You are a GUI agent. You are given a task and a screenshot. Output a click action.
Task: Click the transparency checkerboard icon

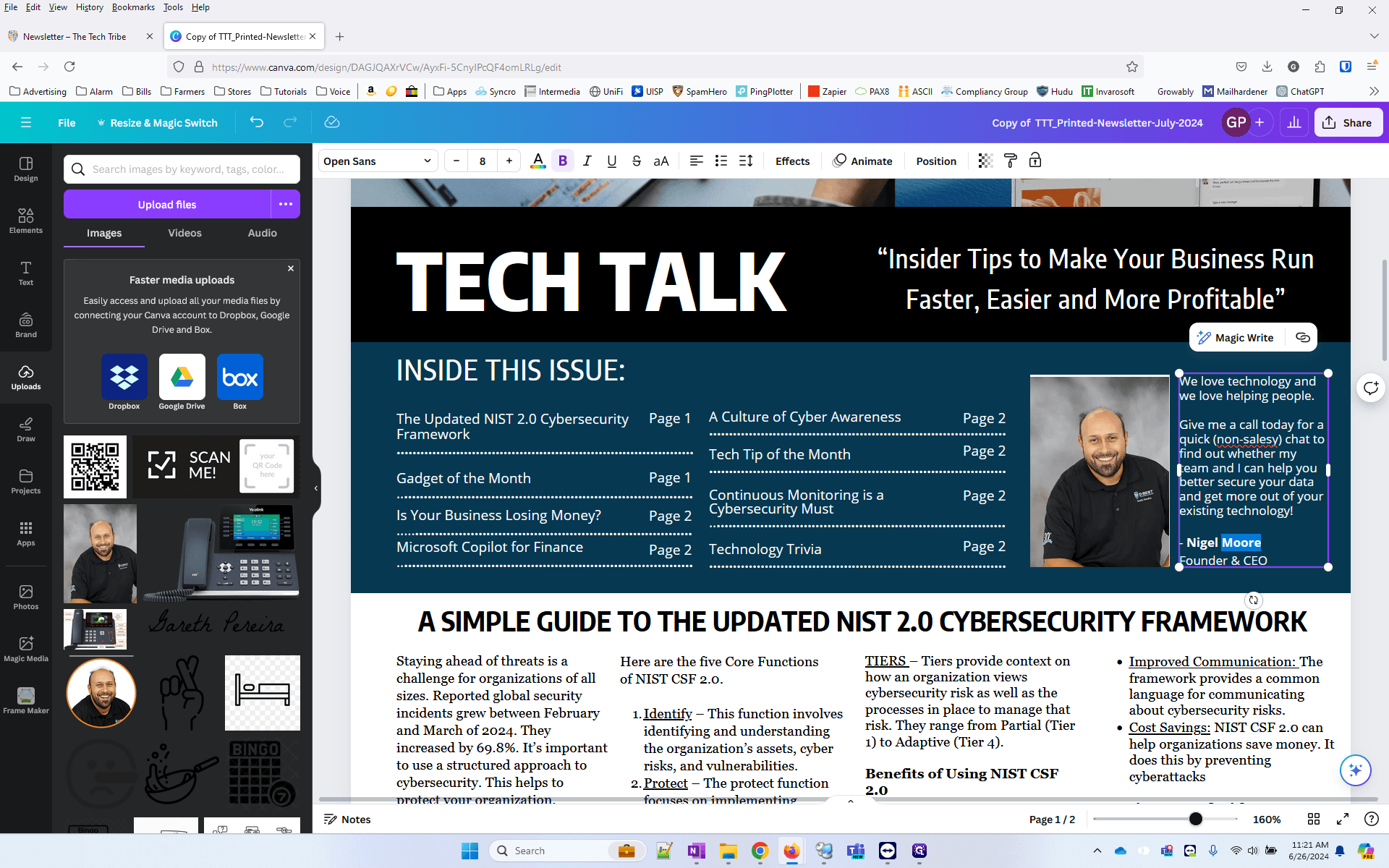pyautogui.click(x=985, y=161)
